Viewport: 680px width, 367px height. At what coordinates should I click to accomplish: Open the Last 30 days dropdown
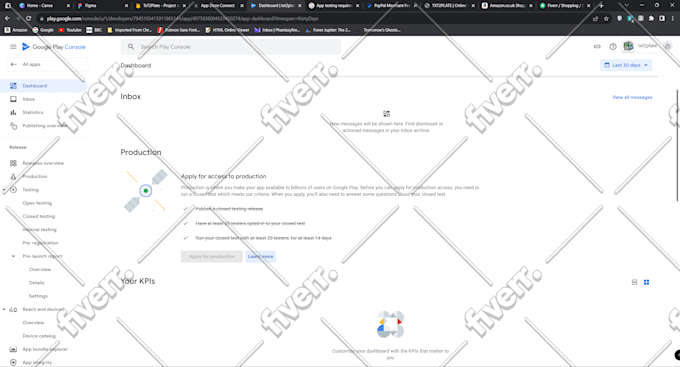[626, 65]
